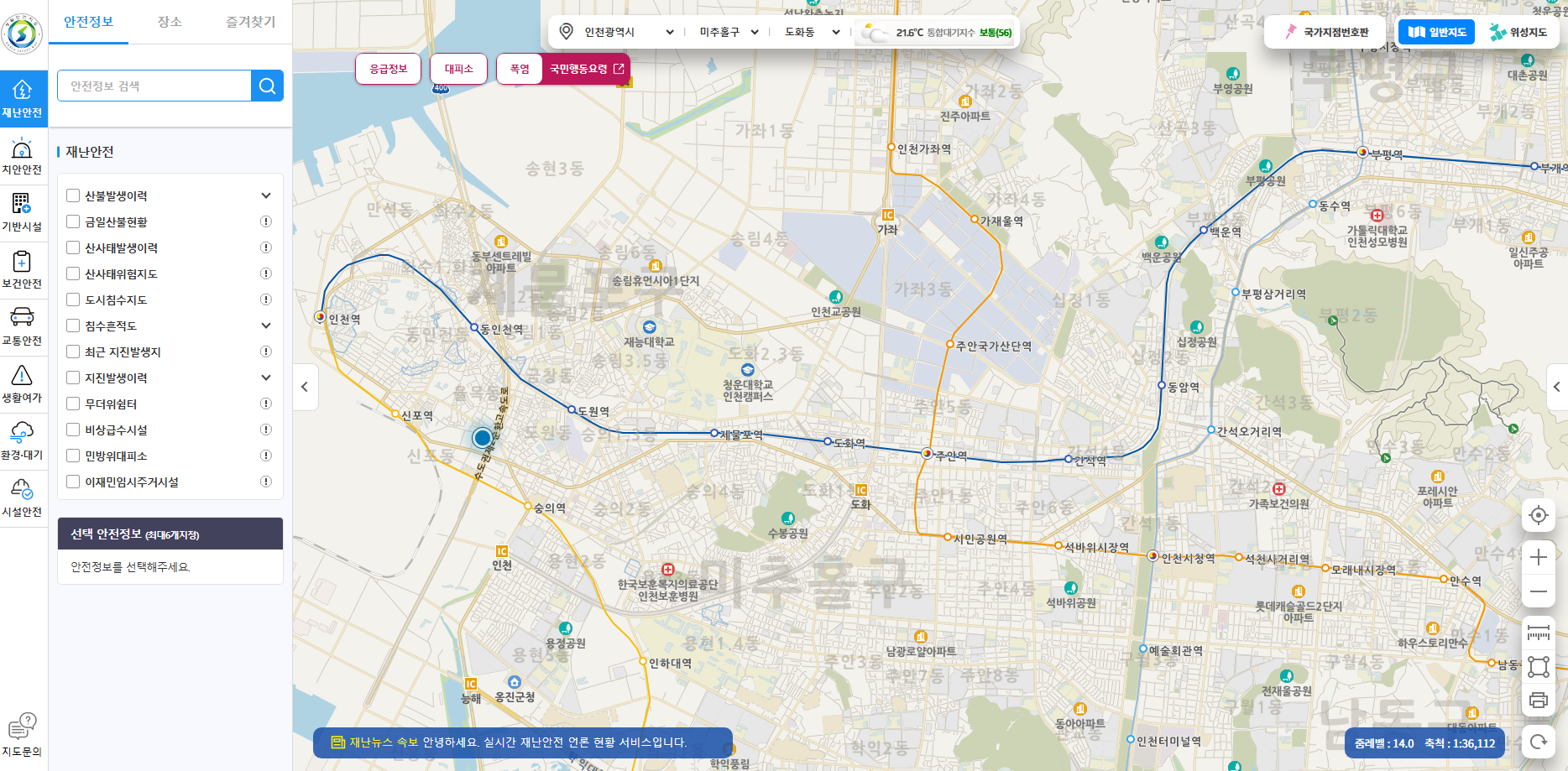
Task: Click info icon beside 비상급수시설
Action: pyautogui.click(x=266, y=430)
